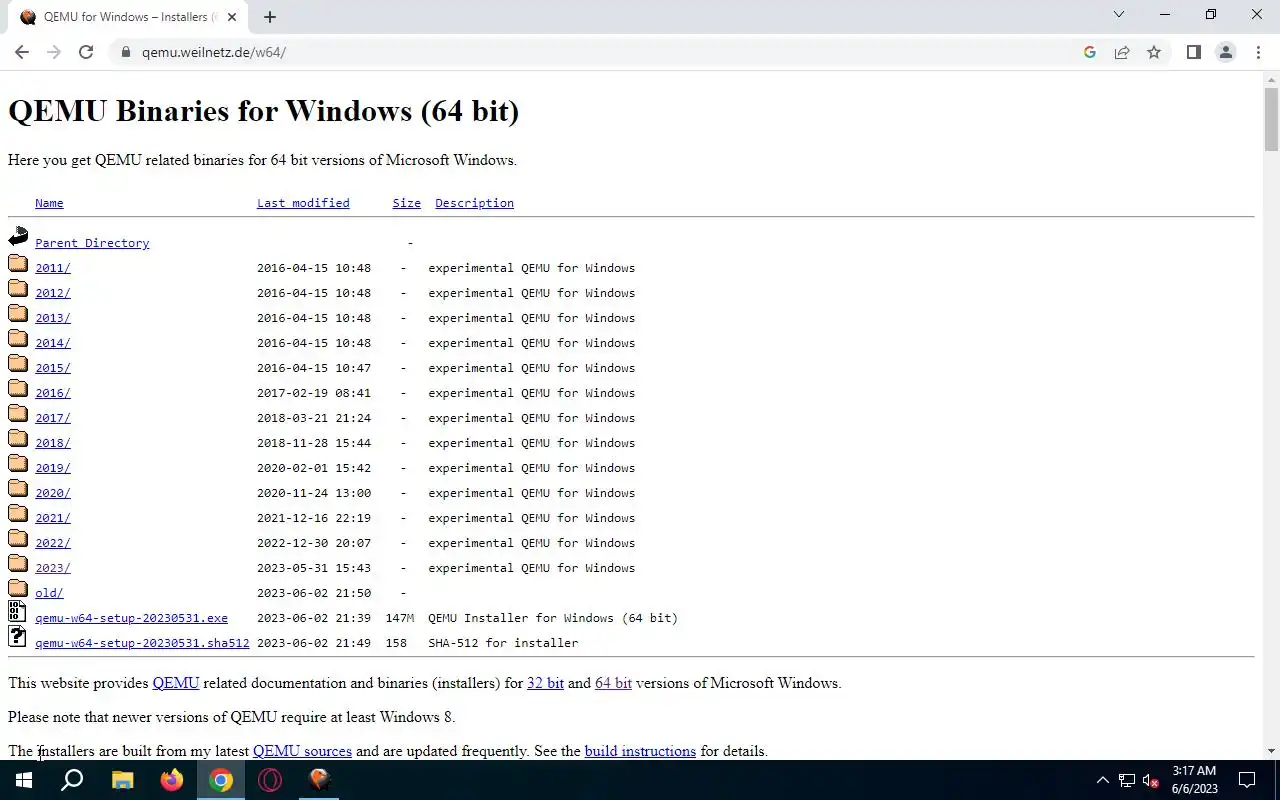The height and width of the screenshot is (800, 1280).
Task: Click binary file icon for setup exe
Action: coord(17,611)
